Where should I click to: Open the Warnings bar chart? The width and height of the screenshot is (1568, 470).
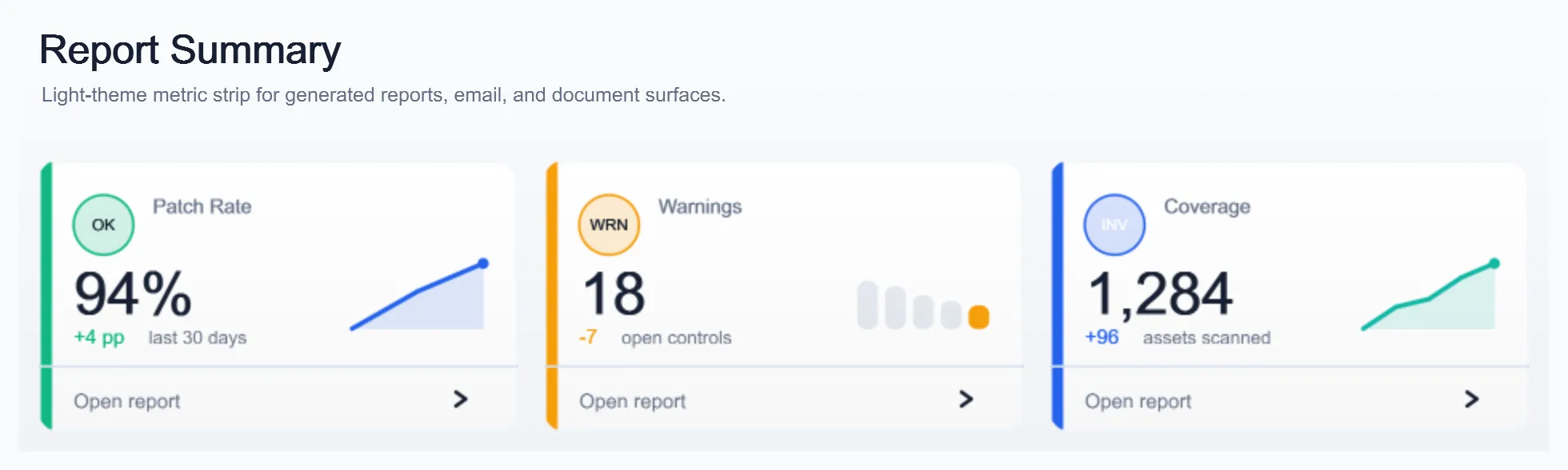click(x=923, y=305)
